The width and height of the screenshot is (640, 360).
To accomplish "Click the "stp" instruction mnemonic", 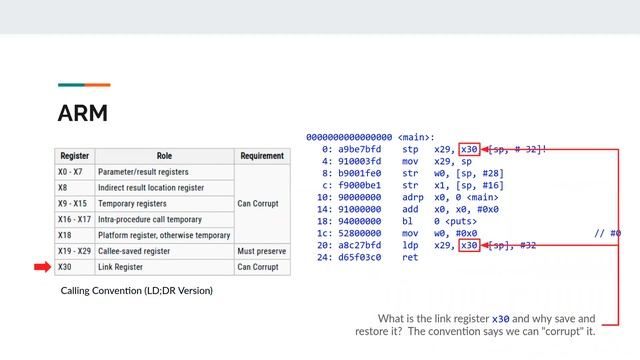I will click(410, 149).
